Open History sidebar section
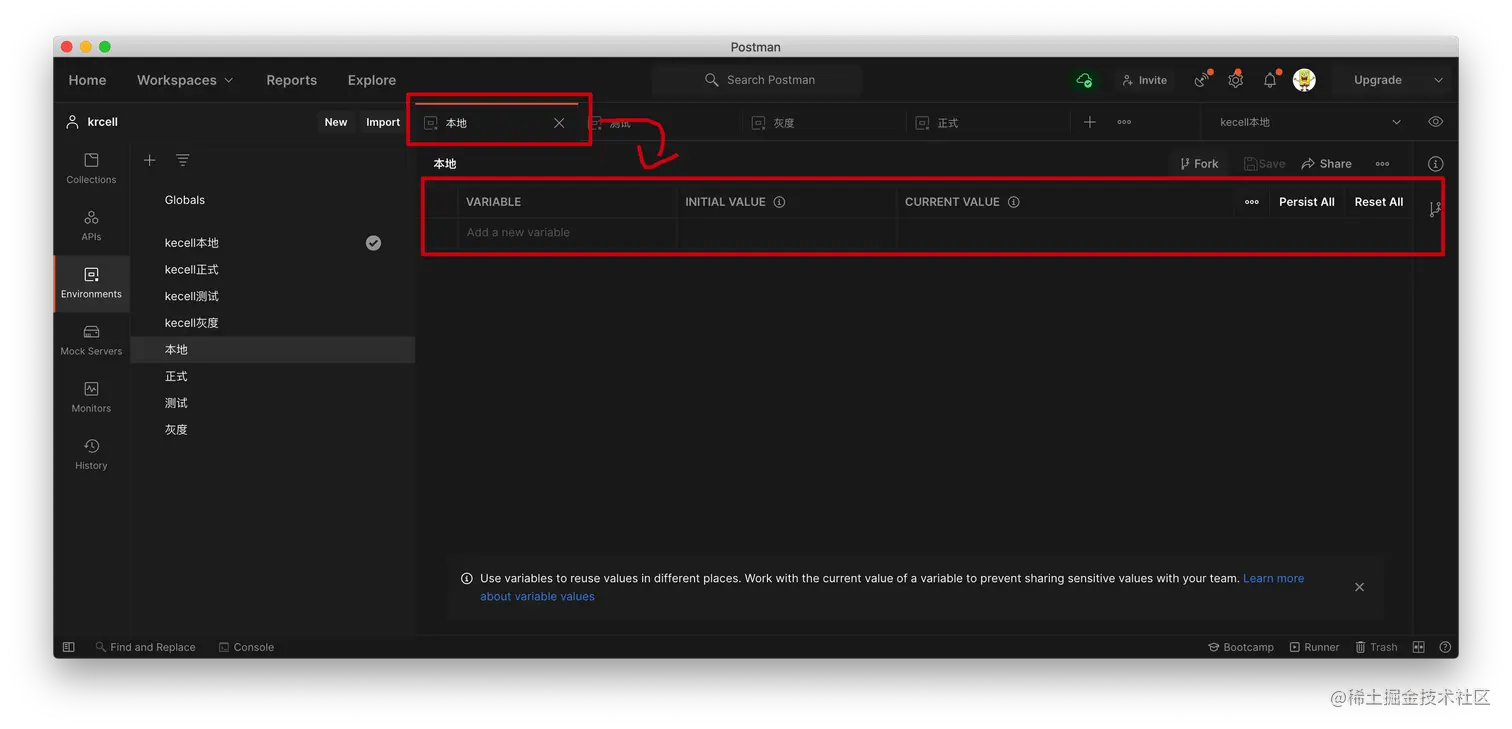 click(91, 454)
